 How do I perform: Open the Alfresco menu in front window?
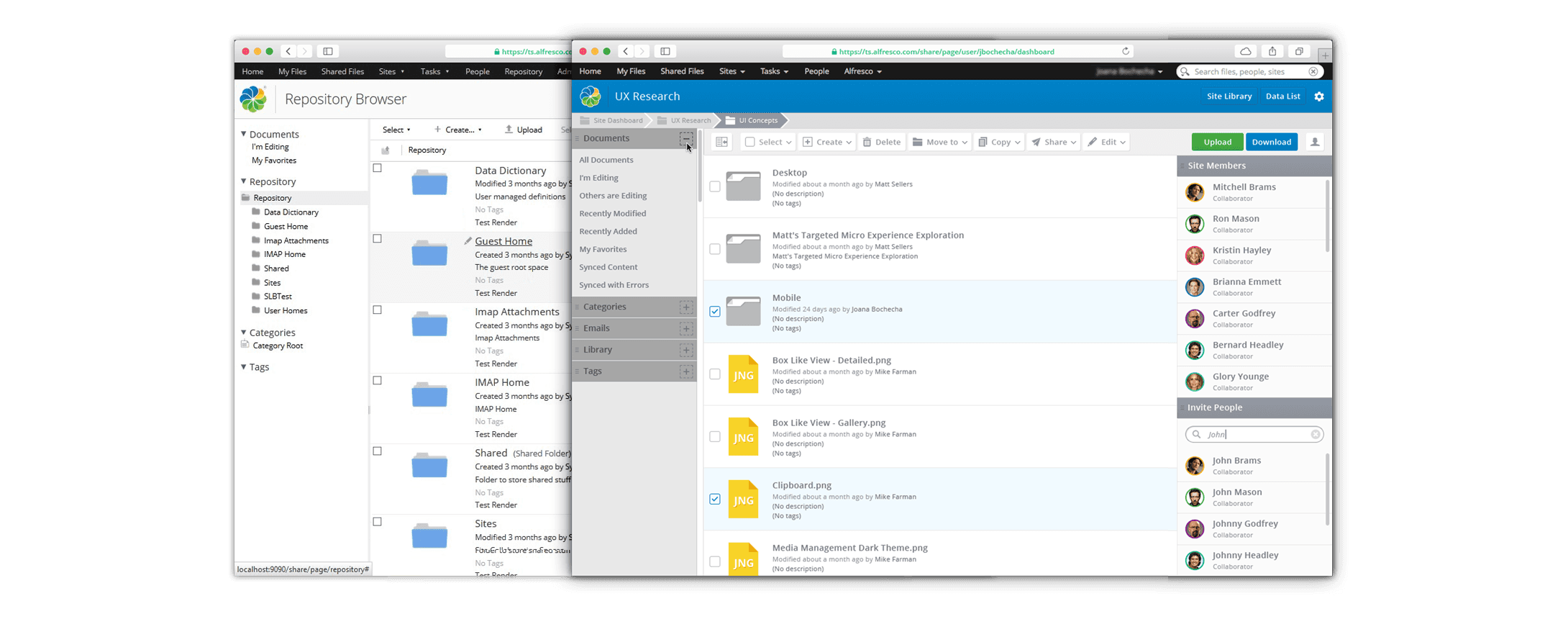click(862, 71)
